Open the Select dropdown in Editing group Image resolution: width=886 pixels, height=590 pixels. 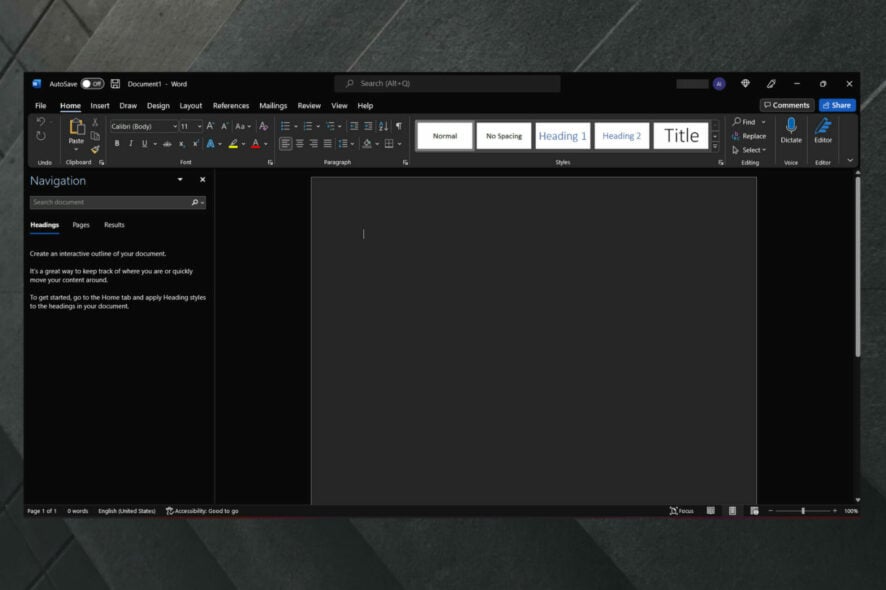coord(749,150)
